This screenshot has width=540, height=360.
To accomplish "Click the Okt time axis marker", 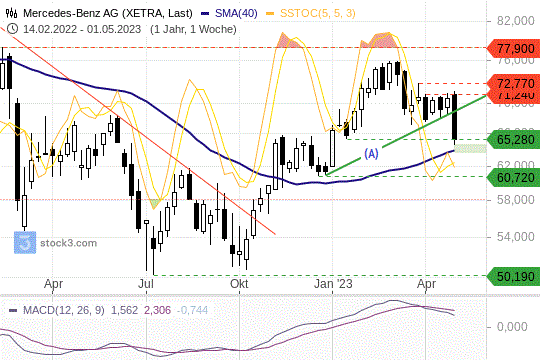I will coord(239,284).
